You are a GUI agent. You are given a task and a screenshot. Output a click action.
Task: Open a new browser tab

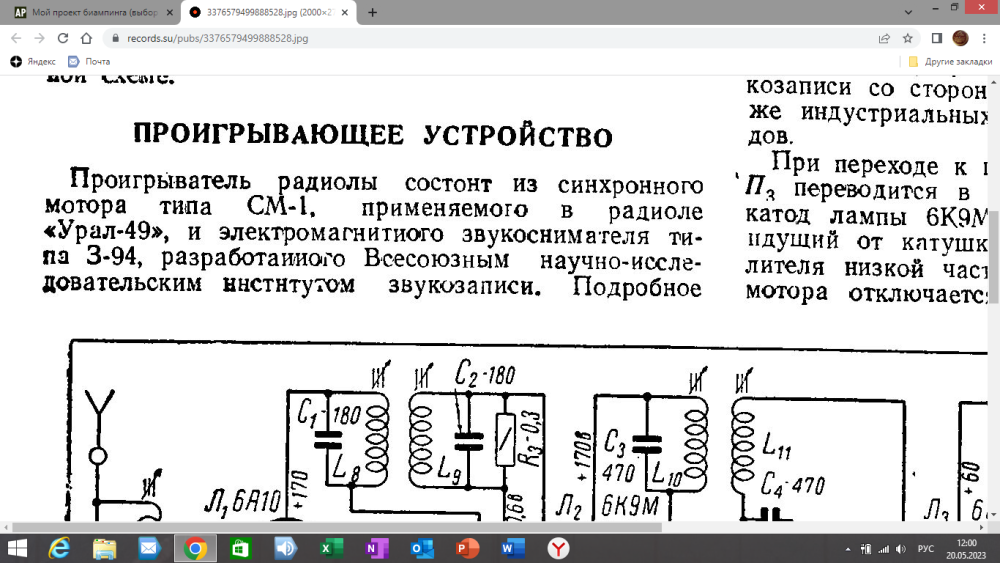tap(372, 12)
